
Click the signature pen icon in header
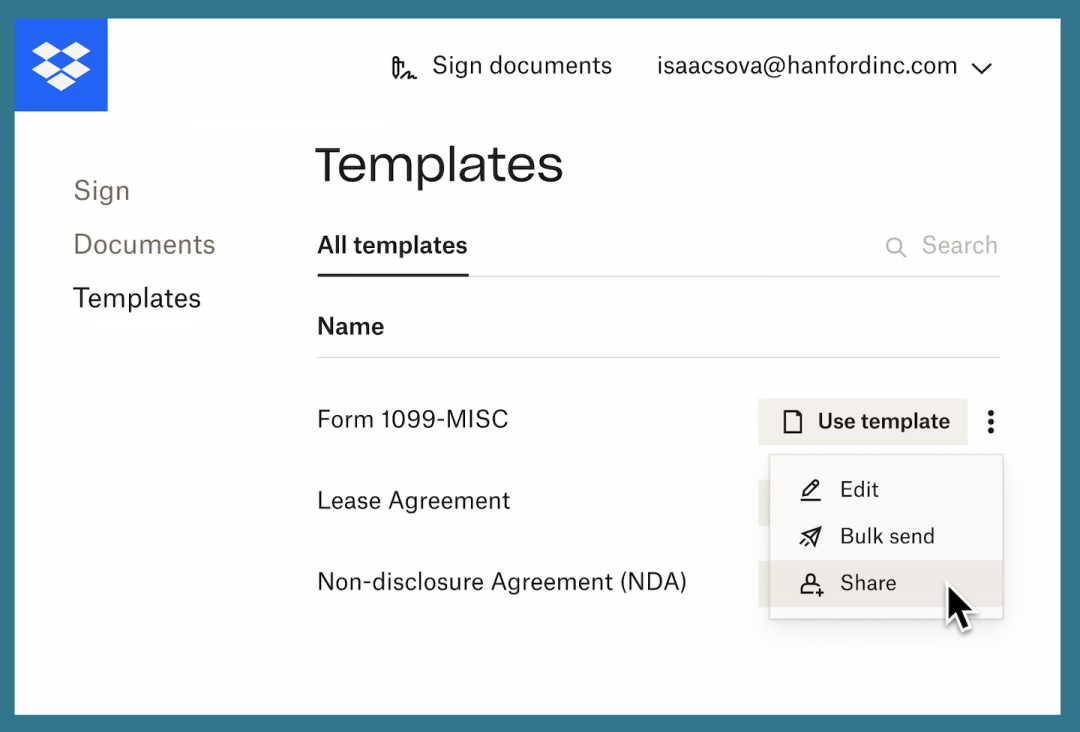click(x=403, y=68)
